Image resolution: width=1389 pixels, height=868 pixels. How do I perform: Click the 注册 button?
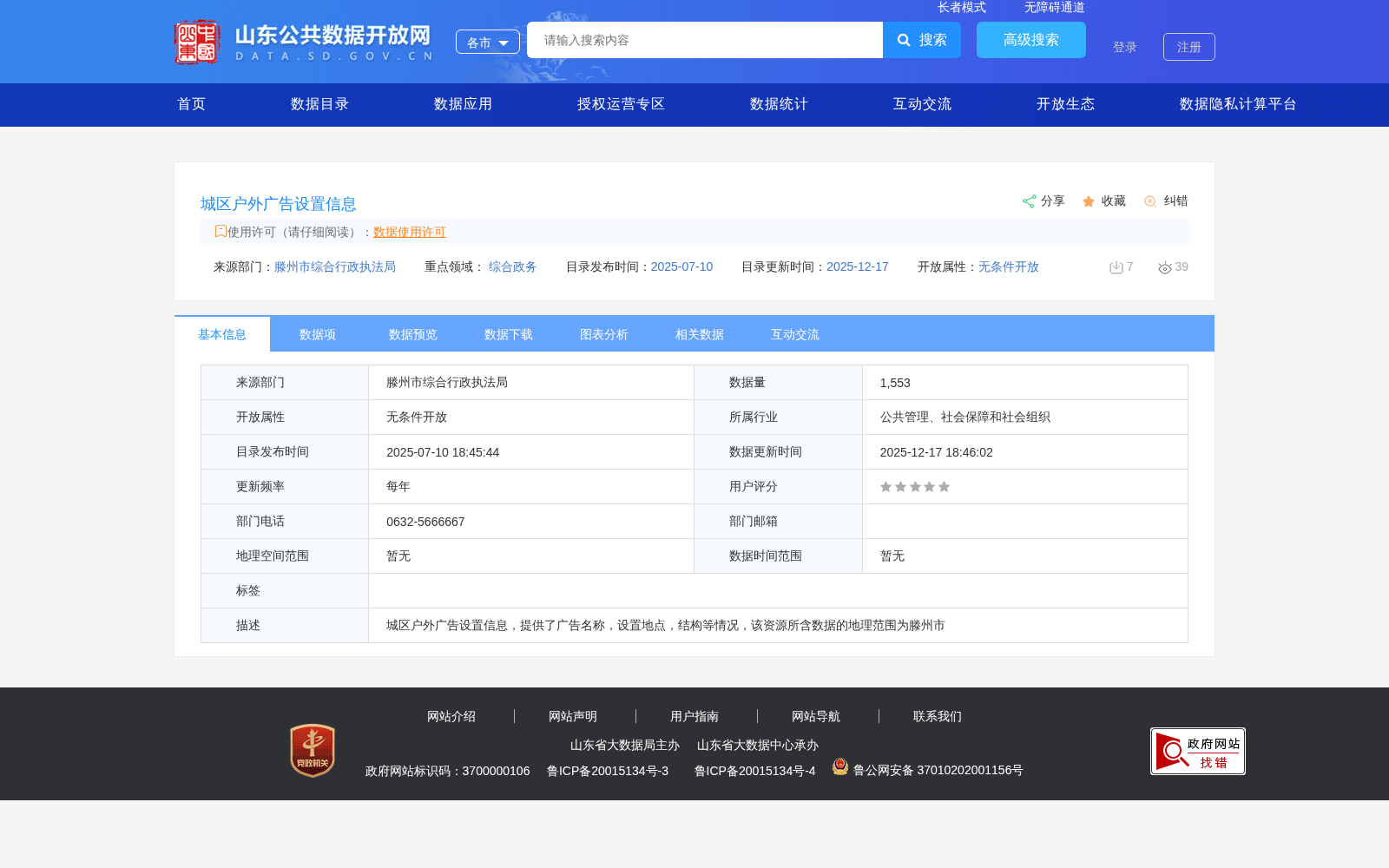[x=1189, y=47]
